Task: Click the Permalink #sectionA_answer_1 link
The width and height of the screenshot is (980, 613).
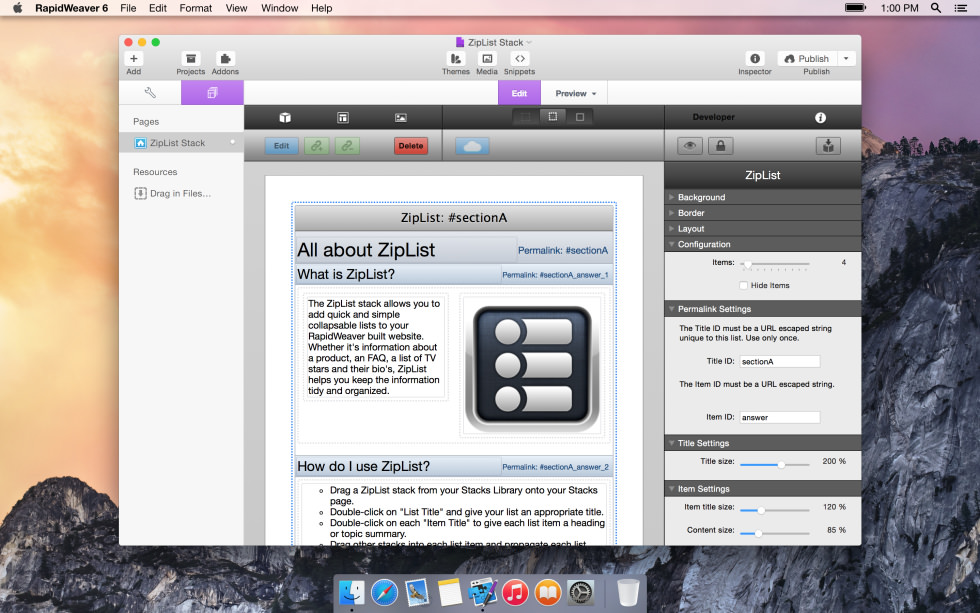Action: pos(555,274)
